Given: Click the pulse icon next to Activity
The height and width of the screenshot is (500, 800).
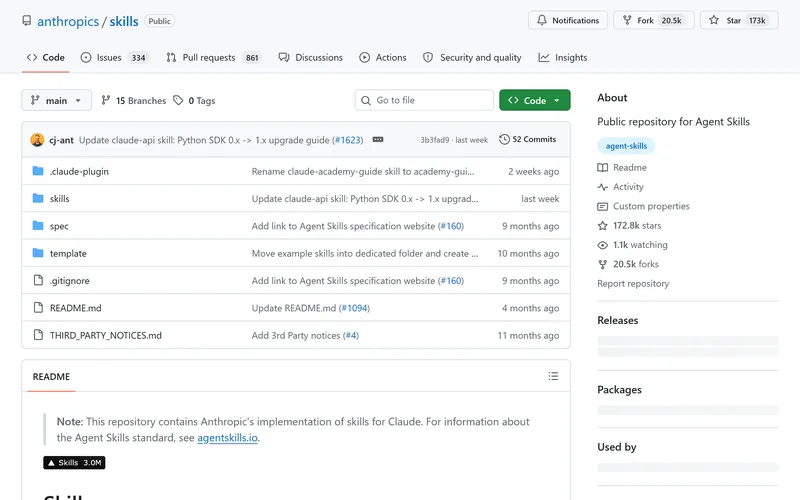Looking at the screenshot, I should tap(603, 187).
